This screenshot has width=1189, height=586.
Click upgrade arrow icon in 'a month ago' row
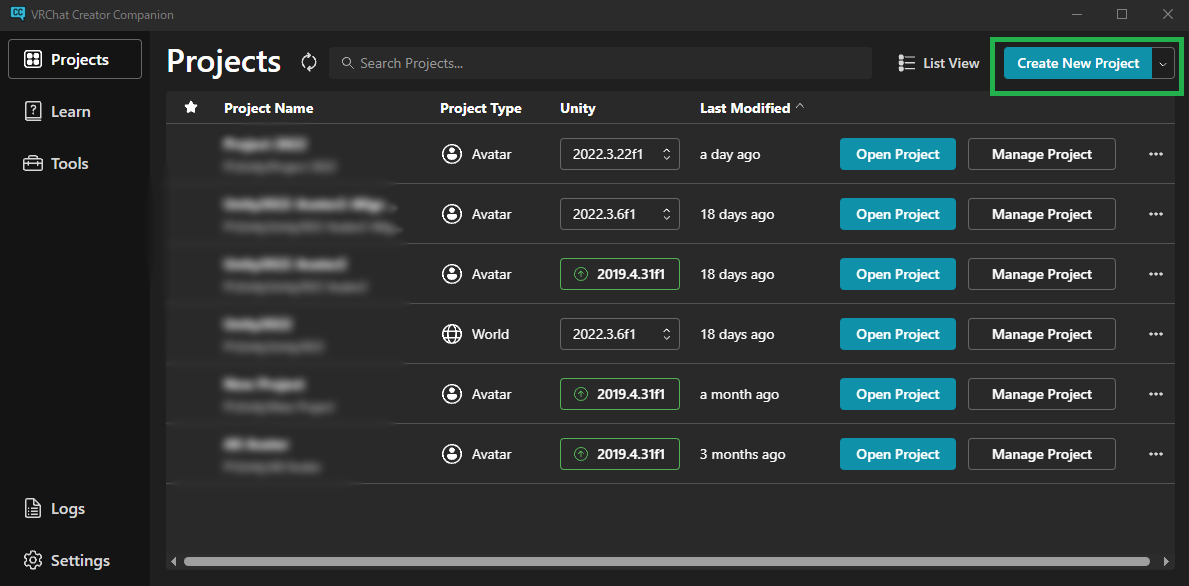(581, 394)
